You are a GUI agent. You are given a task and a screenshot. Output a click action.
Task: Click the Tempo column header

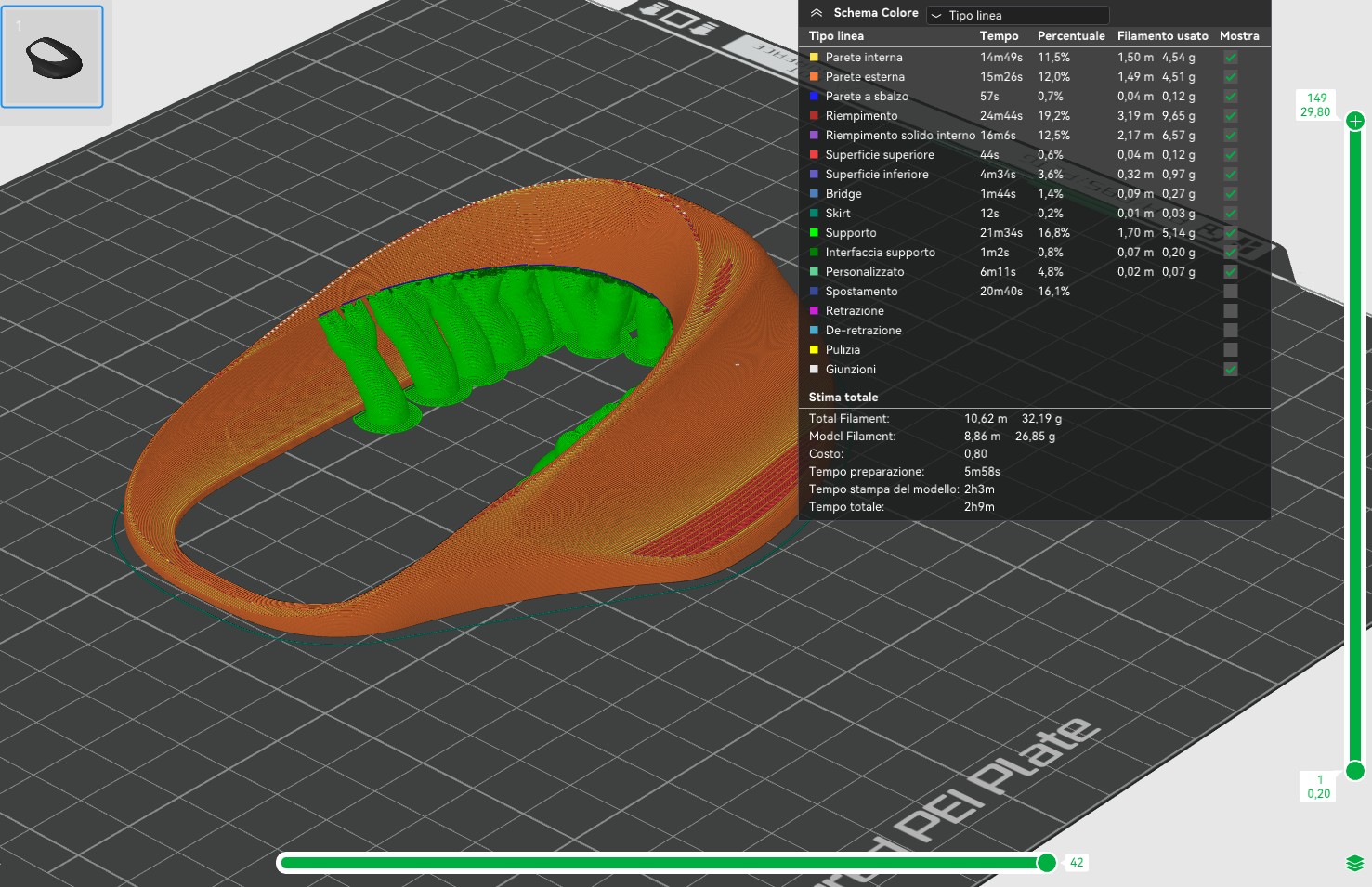click(999, 35)
